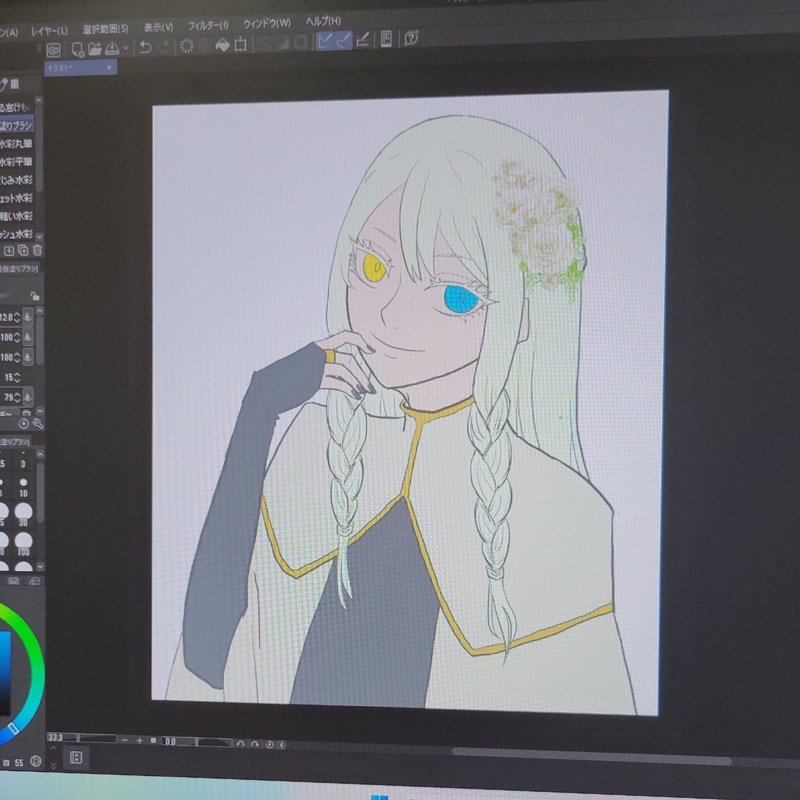Viewport: 800px width, 800px height.
Task: Click sub tool list scroll-down arrow
Action: (39, 237)
